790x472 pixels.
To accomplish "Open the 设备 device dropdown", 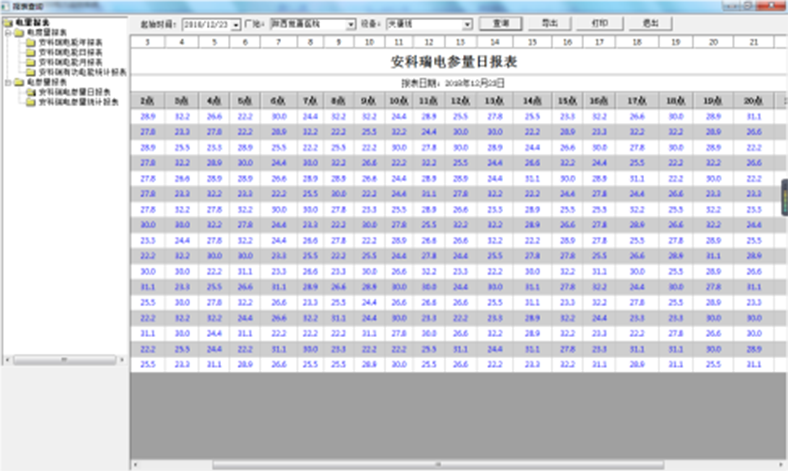I will [x=467, y=23].
